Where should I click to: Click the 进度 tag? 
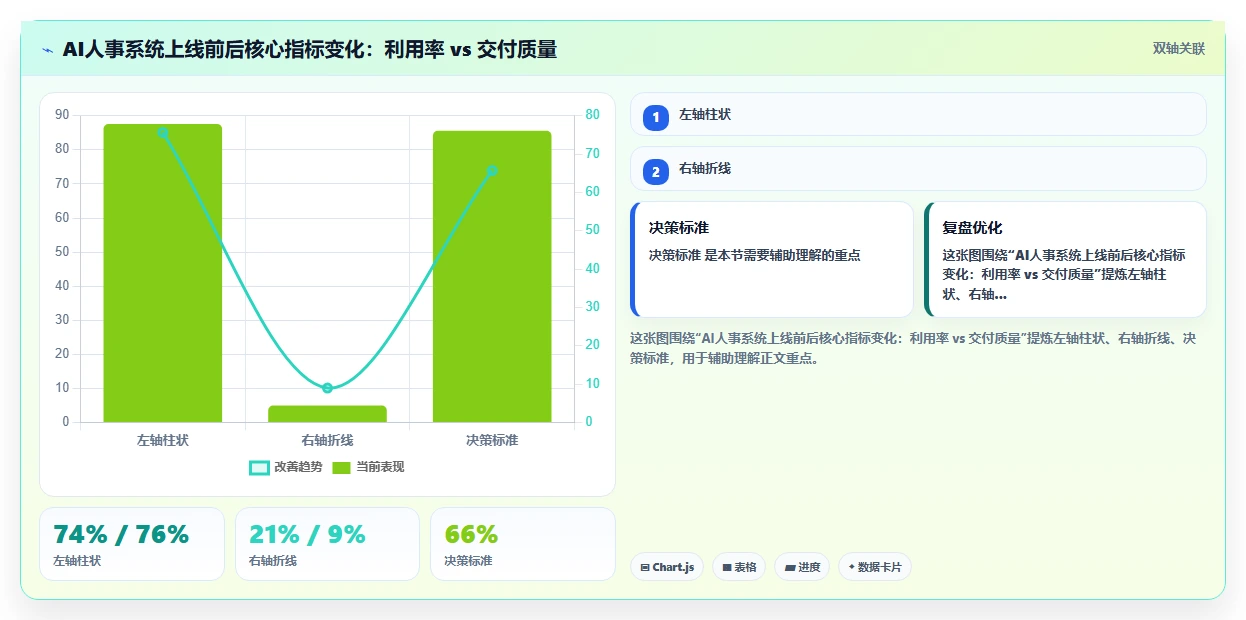coord(802,567)
